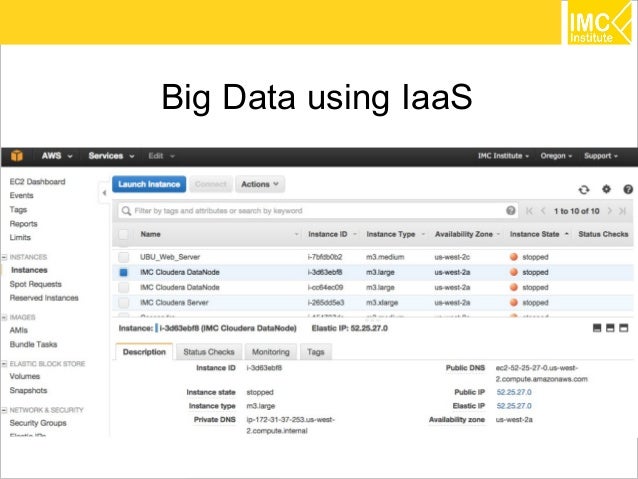The width and height of the screenshot is (638, 479).
Task: Sort by the Instance Type column header
Action: [391, 234]
